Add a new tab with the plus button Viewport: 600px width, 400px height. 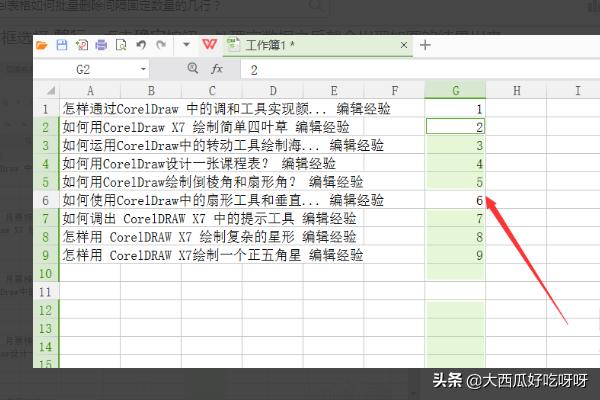coord(425,45)
